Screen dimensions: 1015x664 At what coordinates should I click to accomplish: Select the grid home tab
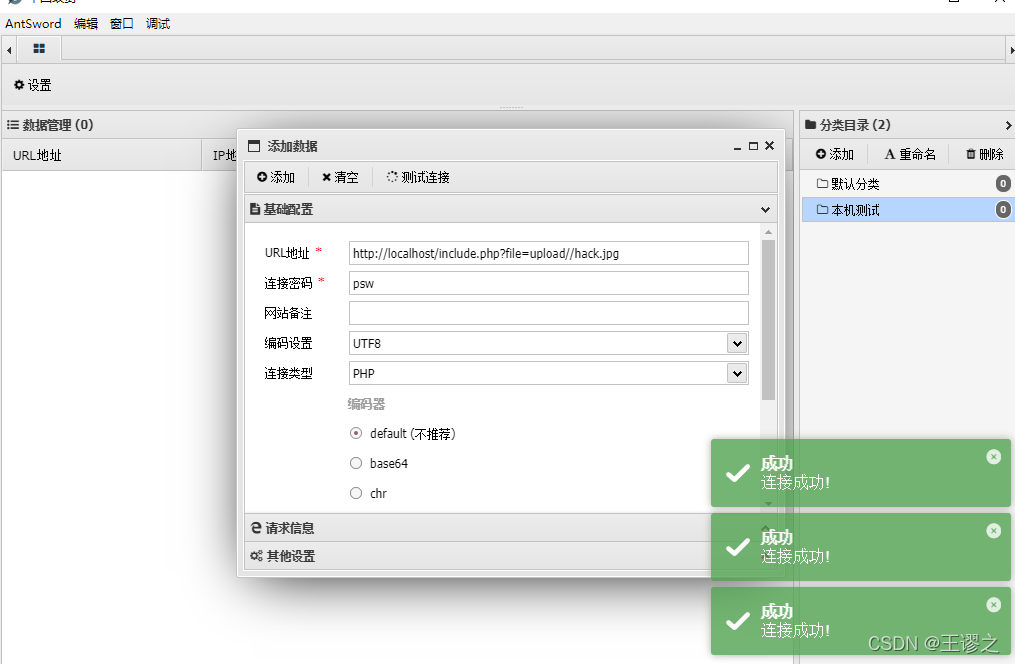(x=39, y=49)
